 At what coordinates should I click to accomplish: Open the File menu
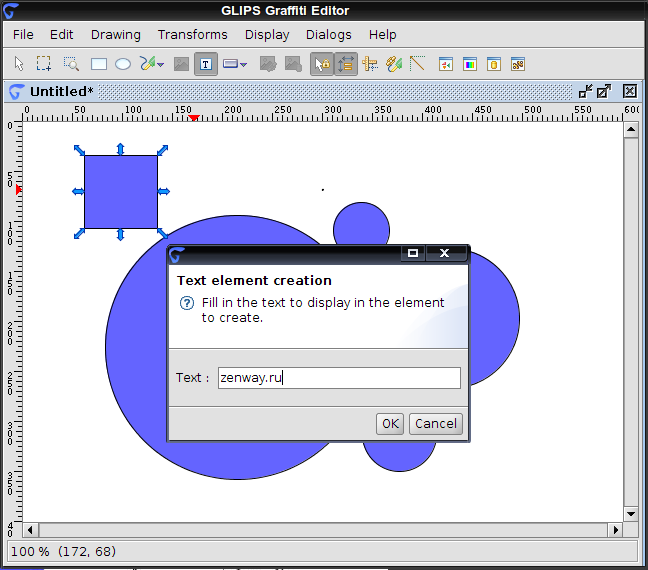(x=23, y=35)
